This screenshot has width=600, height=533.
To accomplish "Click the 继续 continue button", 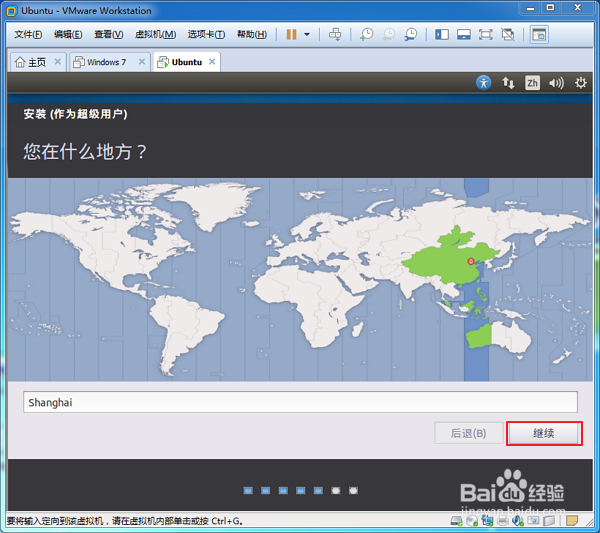I will tap(544, 433).
